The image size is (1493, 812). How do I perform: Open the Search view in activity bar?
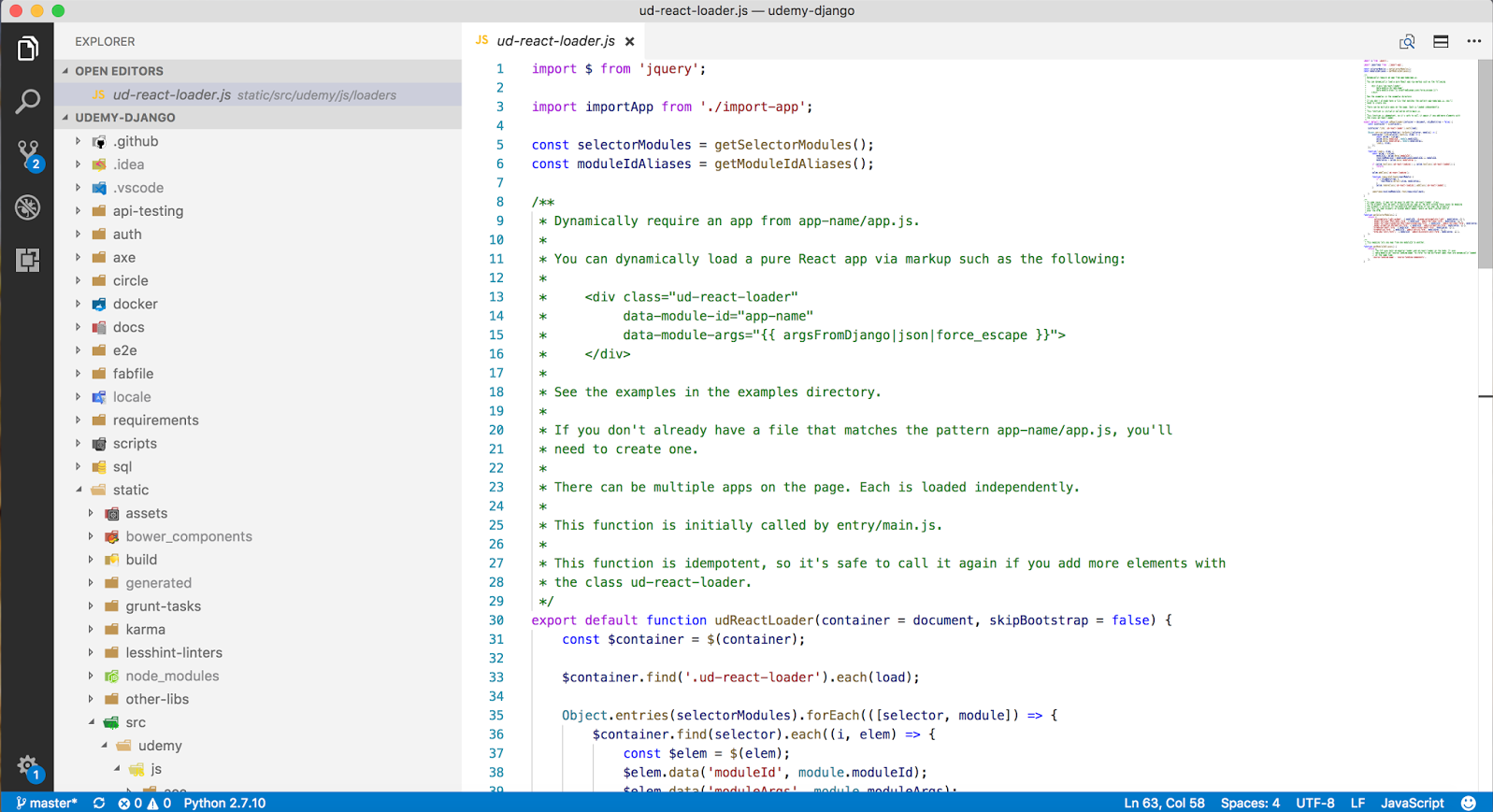[28, 101]
